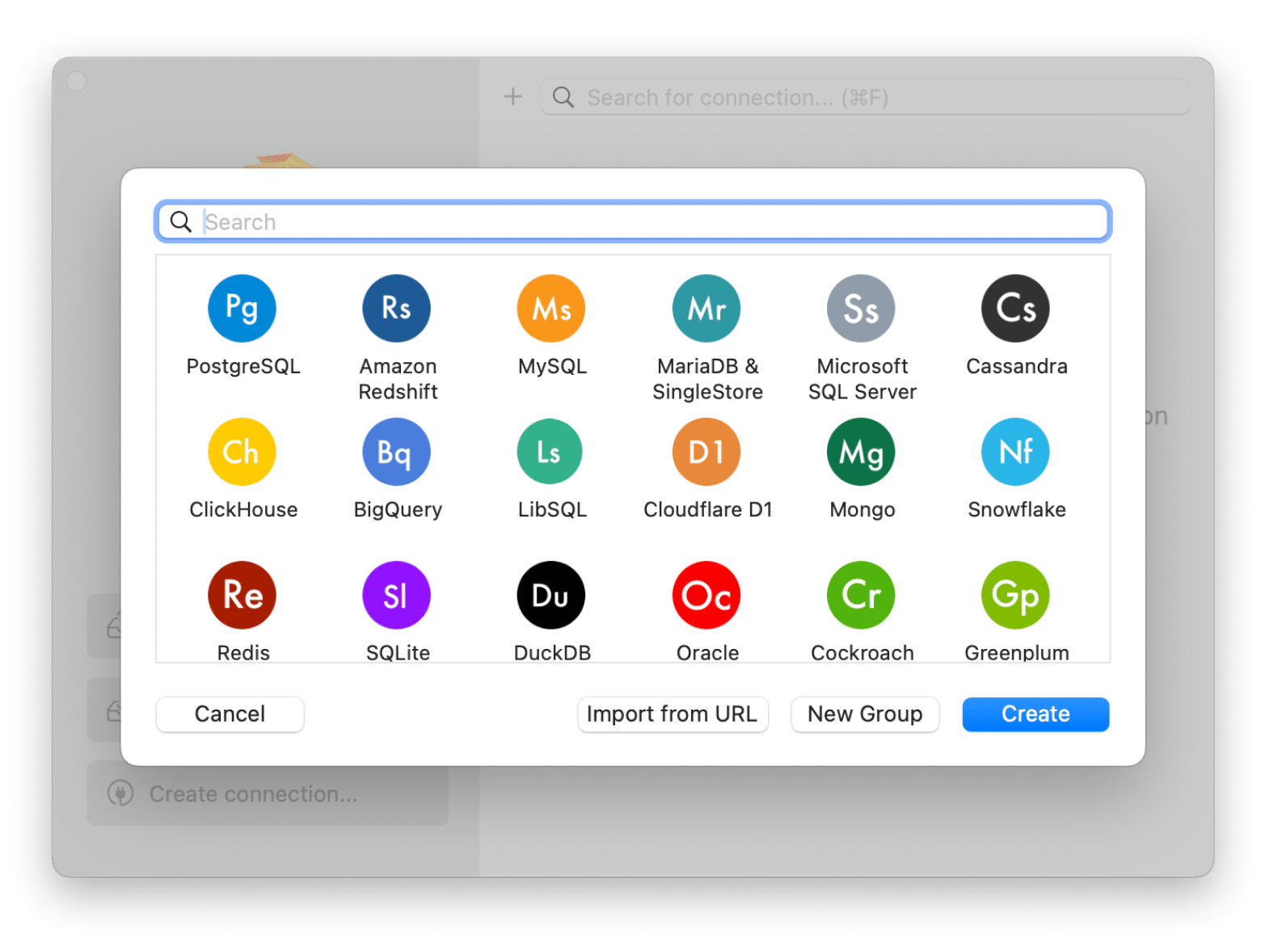Select the Cloudflare D1 icon
The width and height of the screenshot is (1261, 952).
pos(706,452)
